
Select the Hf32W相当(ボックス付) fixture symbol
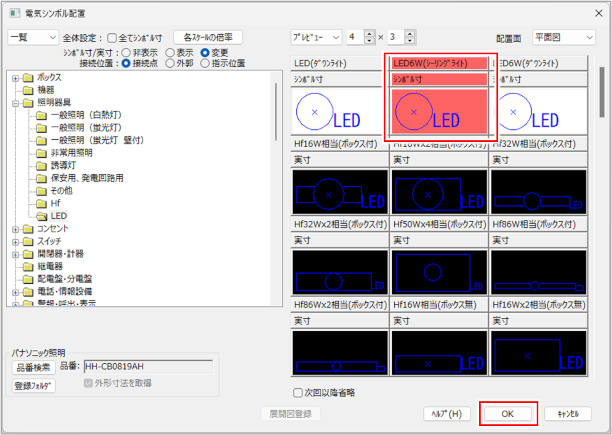(537, 190)
